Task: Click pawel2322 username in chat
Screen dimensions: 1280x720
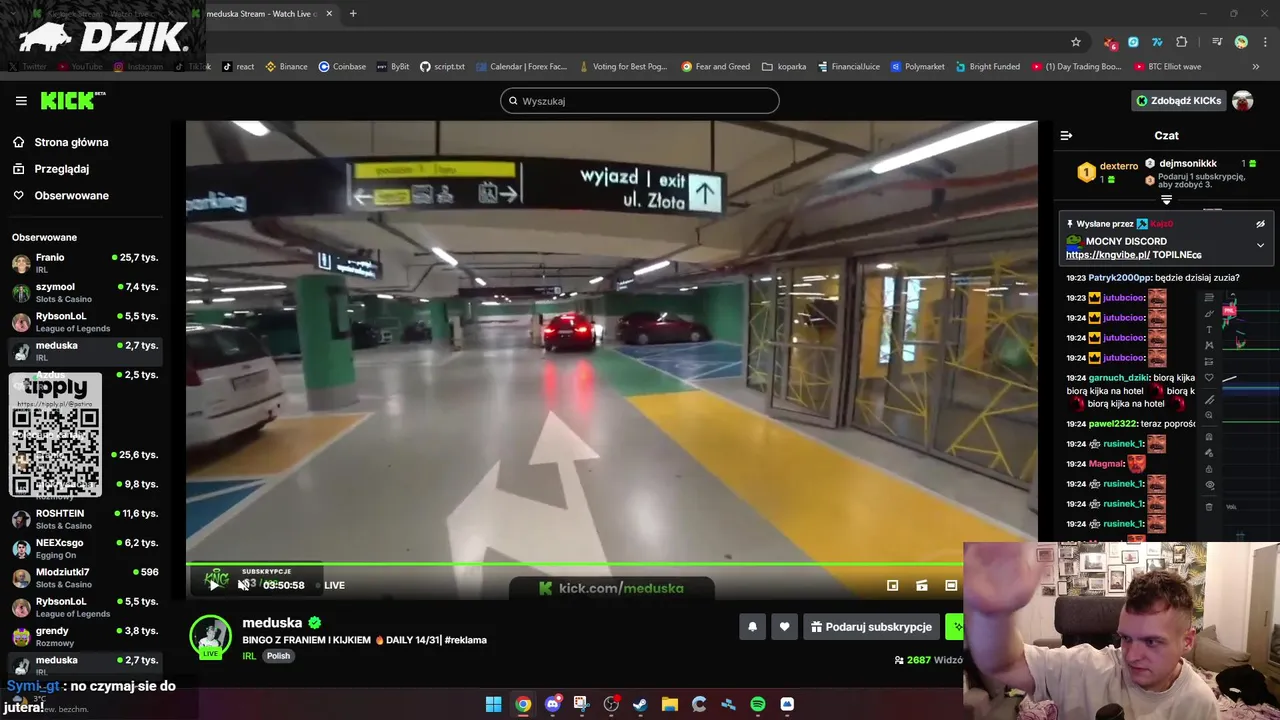Action: click(x=1112, y=424)
